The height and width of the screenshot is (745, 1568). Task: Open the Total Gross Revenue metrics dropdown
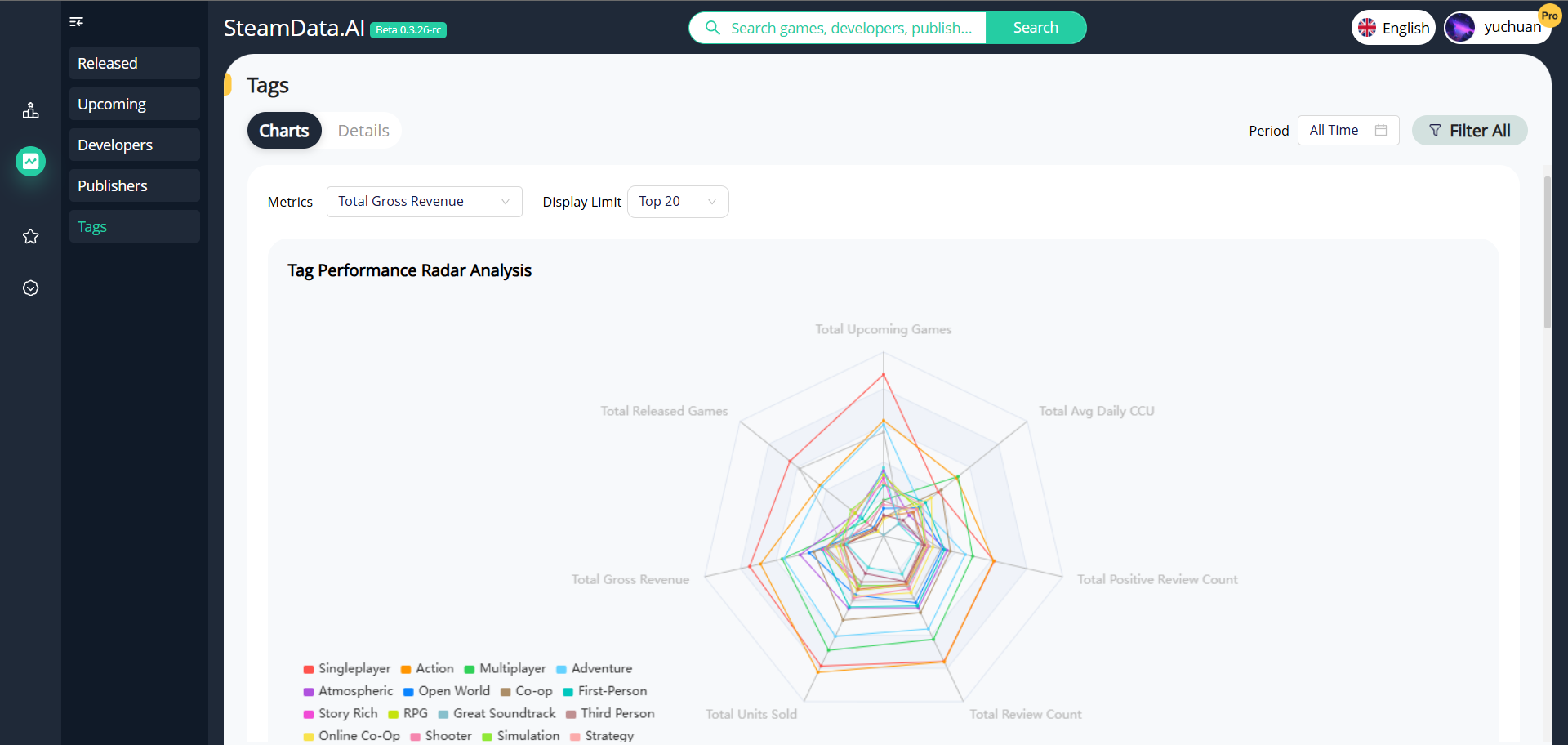(424, 202)
